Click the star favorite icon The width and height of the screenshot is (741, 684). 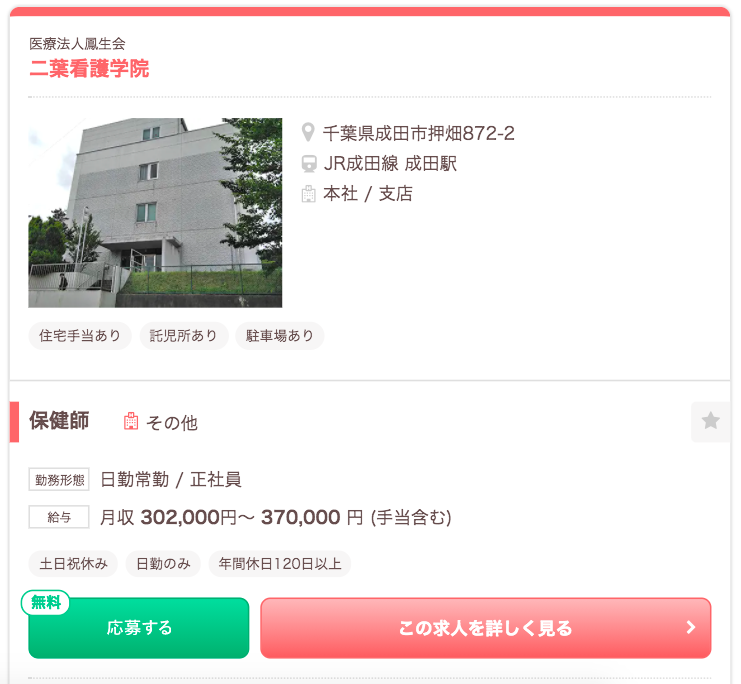click(x=710, y=421)
